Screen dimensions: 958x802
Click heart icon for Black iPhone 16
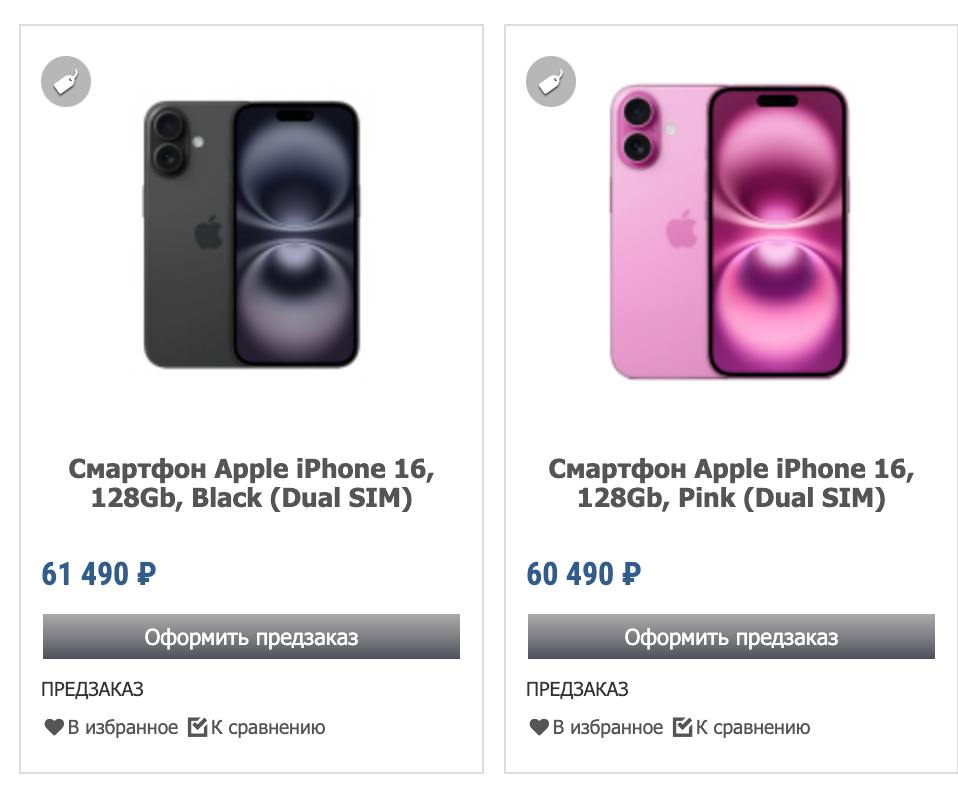pos(54,728)
